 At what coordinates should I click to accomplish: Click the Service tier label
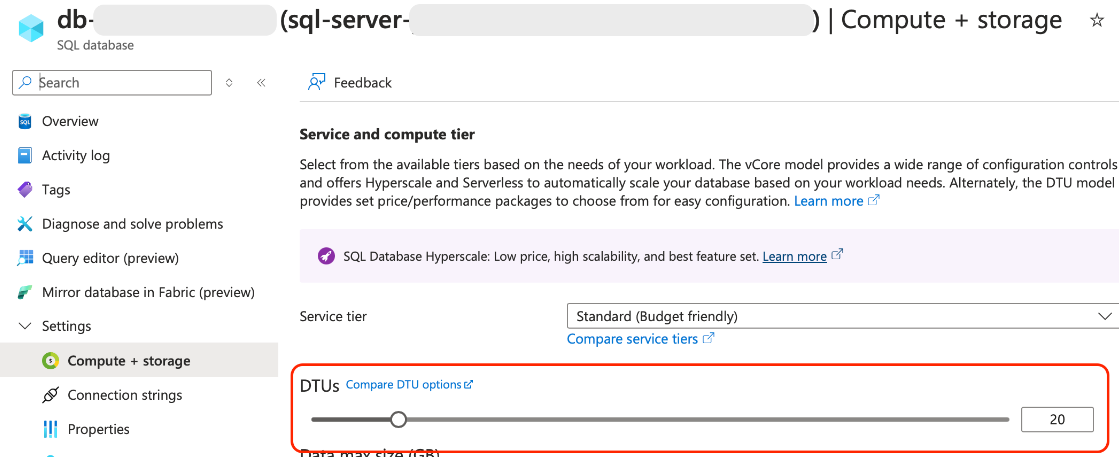(333, 316)
